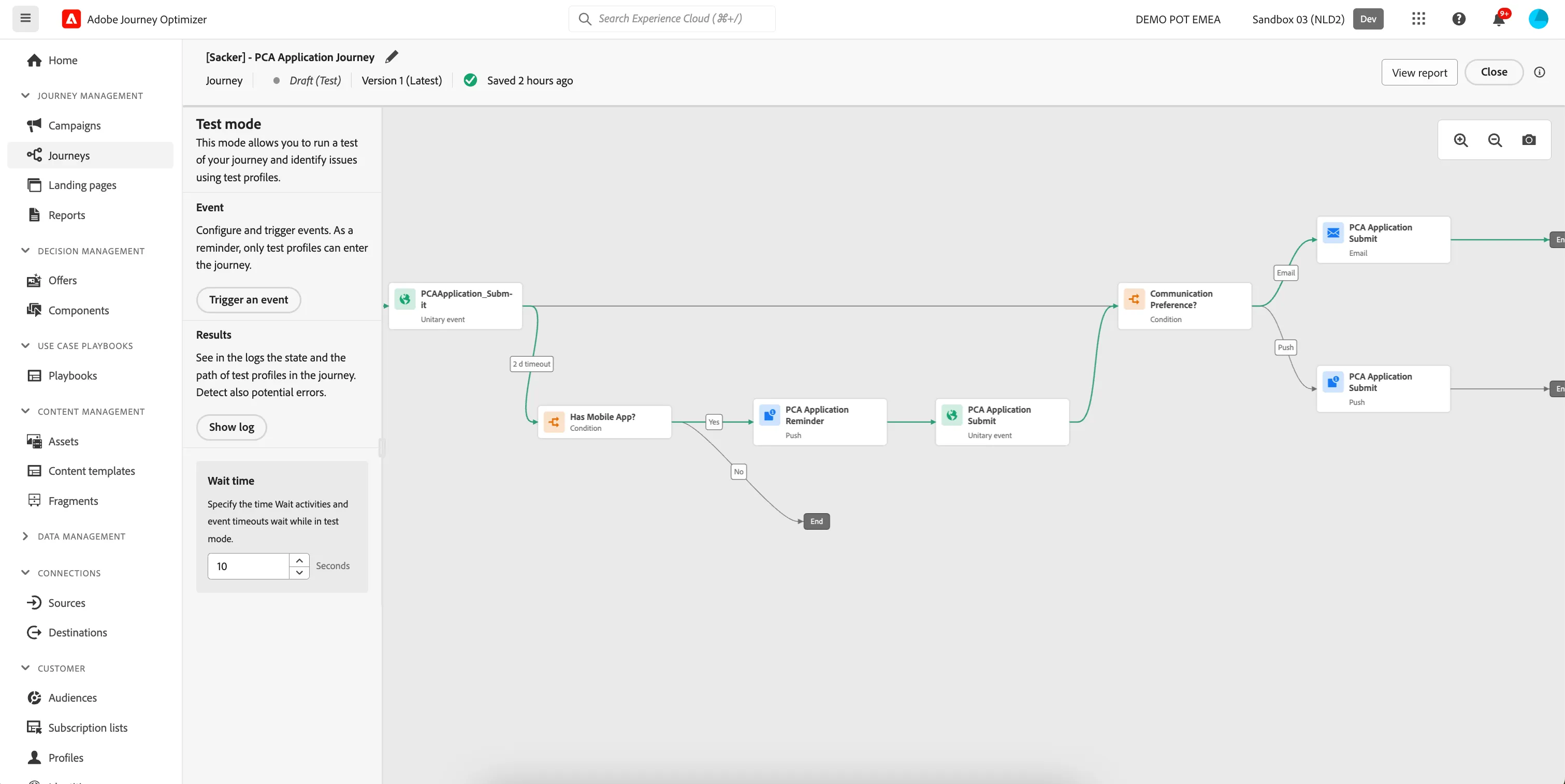Viewport: 1565px width, 784px height.
Task: Select the PCA Application Reminder push node
Action: [820, 422]
